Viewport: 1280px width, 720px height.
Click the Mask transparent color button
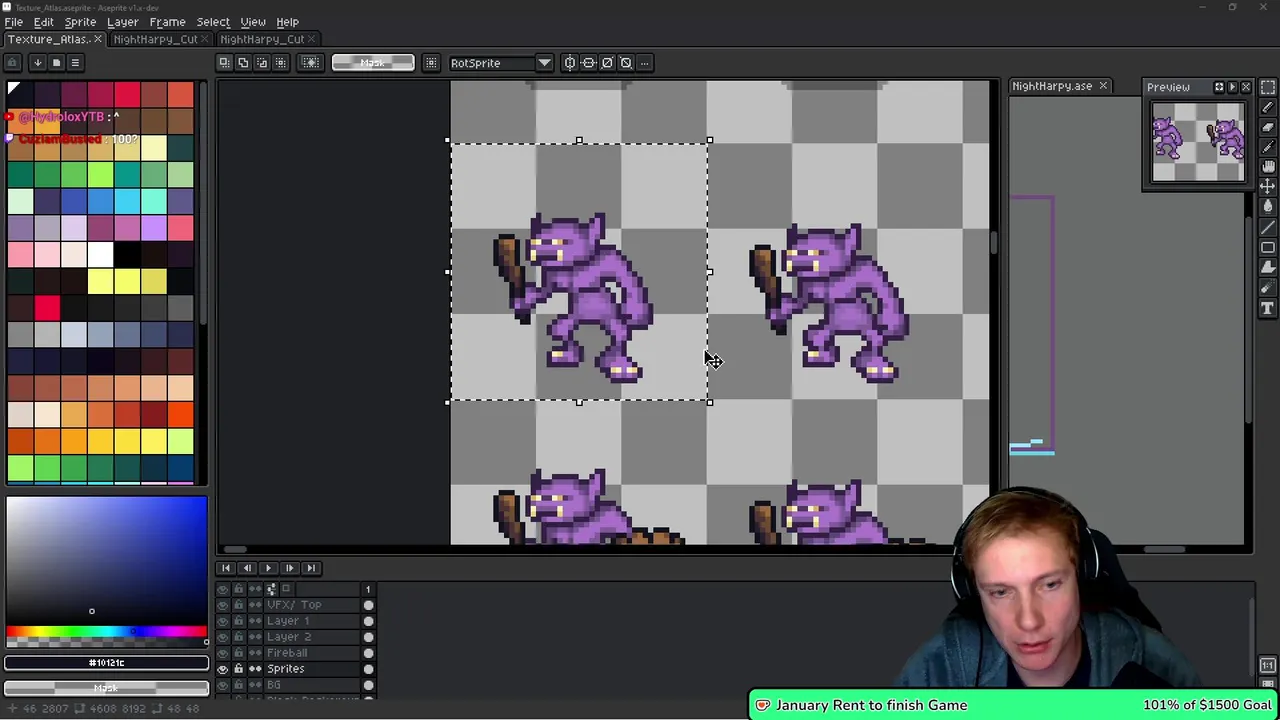coord(372,63)
